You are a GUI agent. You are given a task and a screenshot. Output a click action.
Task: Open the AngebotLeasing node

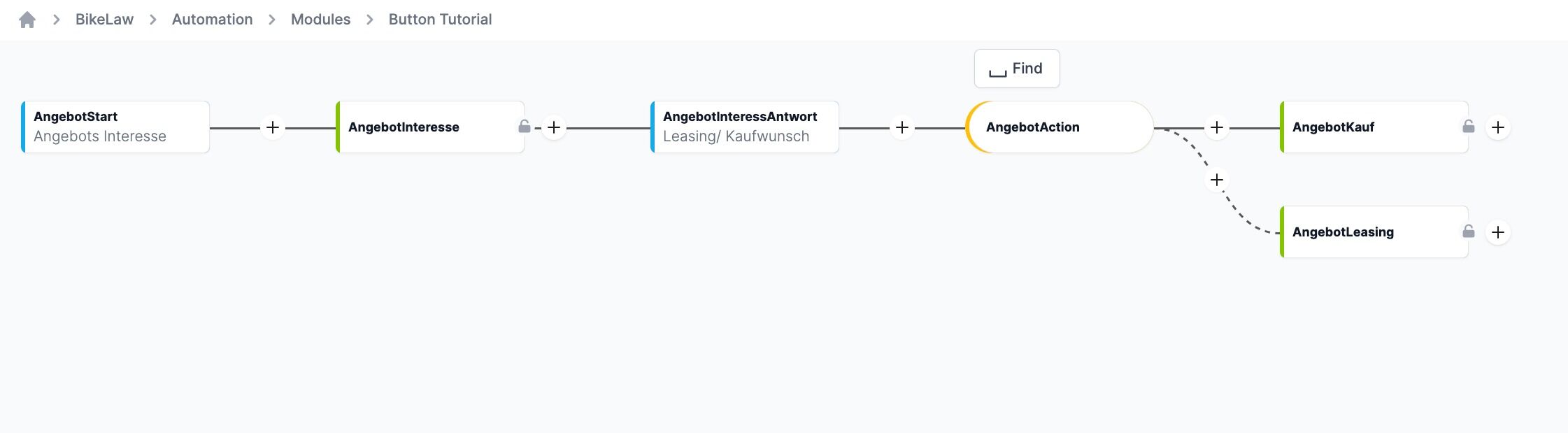pos(1374,232)
